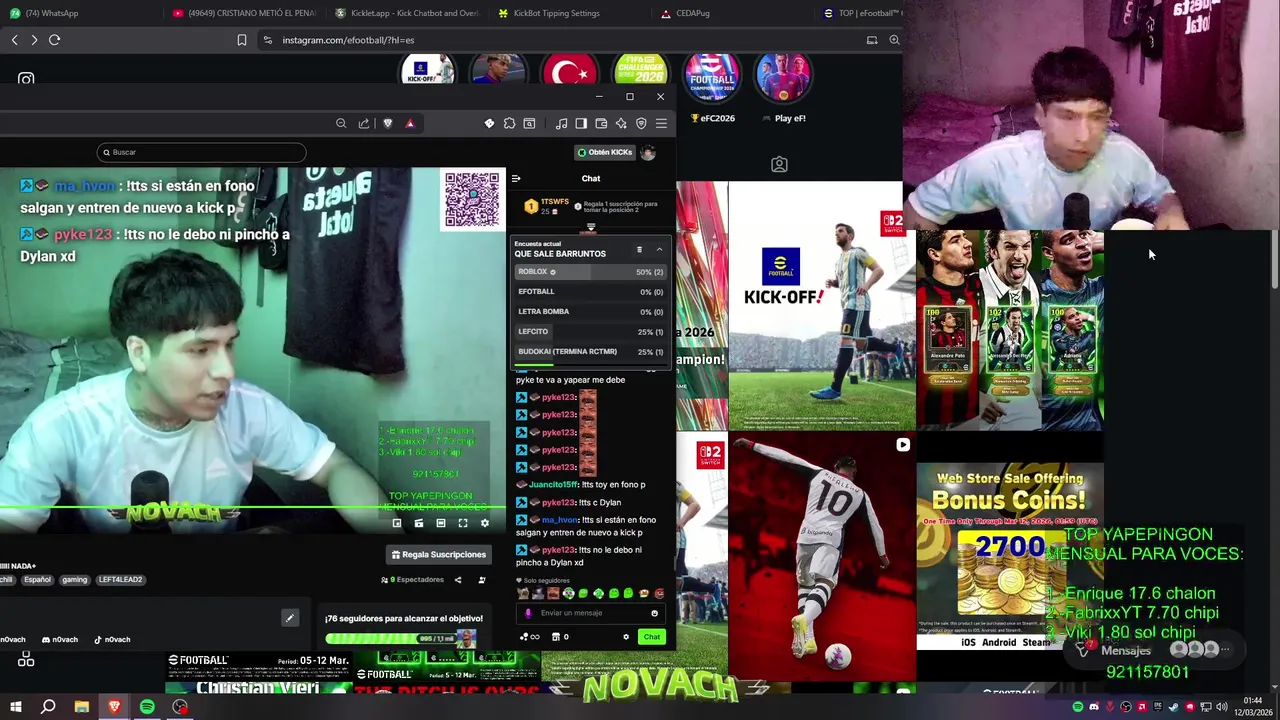The height and width of the screenshot is (720, 1280).
Task: Open File Explorer from the taskbar
Action: pos(81,707)
